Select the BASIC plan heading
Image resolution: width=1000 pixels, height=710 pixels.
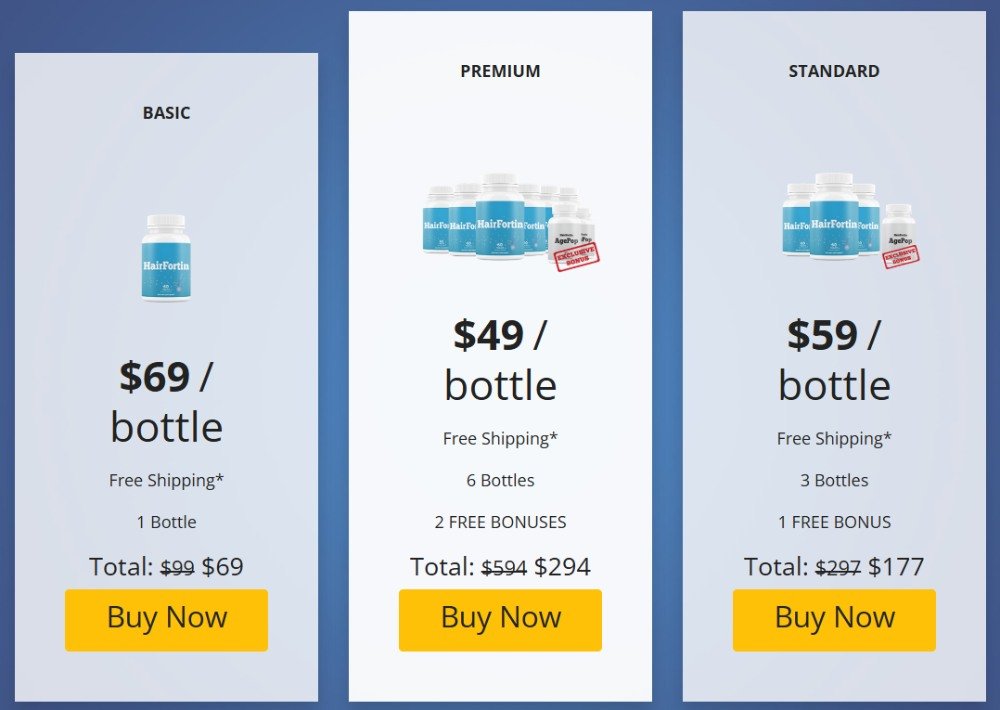click(166, 113)
